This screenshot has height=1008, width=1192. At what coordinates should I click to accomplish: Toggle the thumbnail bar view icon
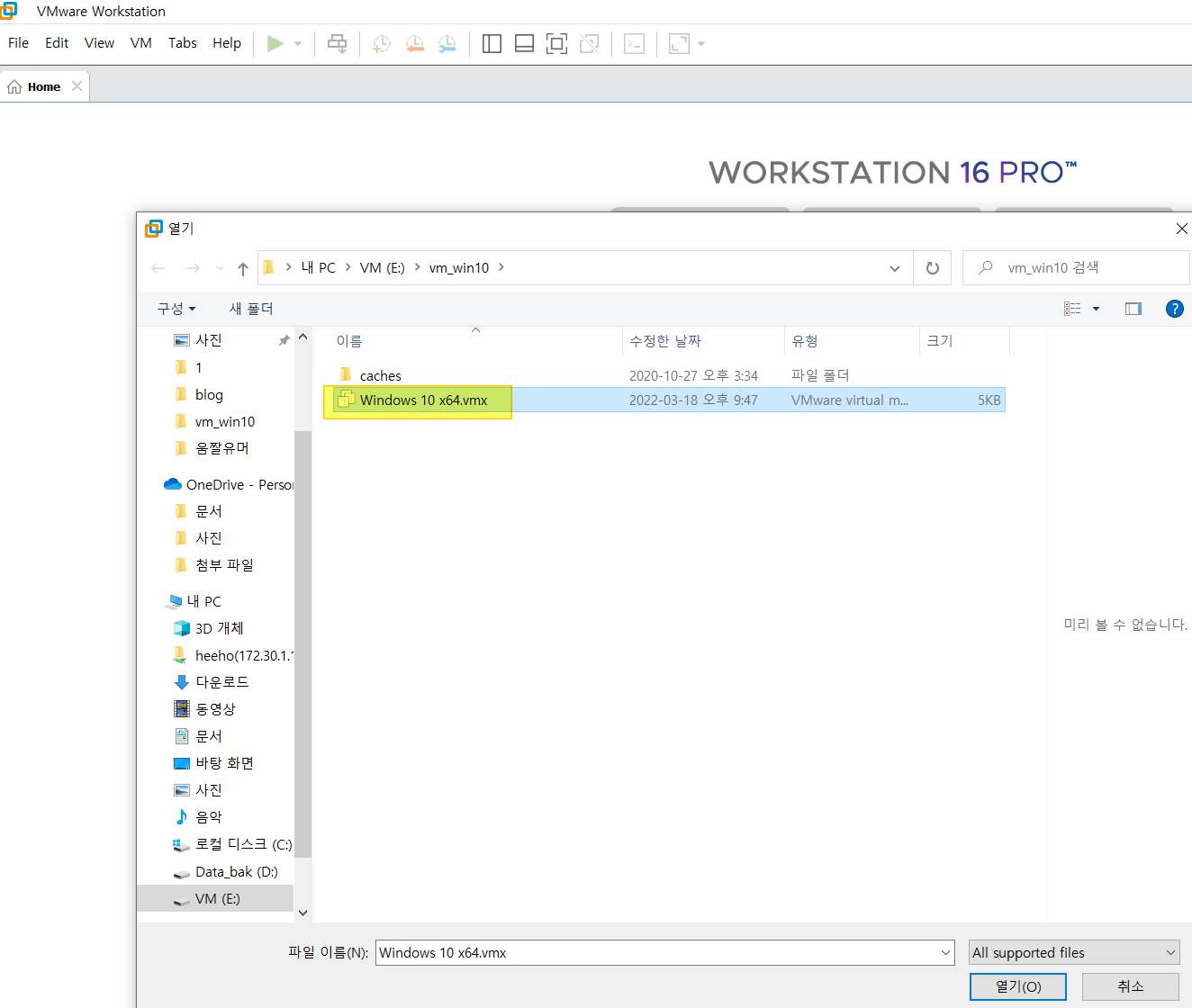[x=524, y=43]
